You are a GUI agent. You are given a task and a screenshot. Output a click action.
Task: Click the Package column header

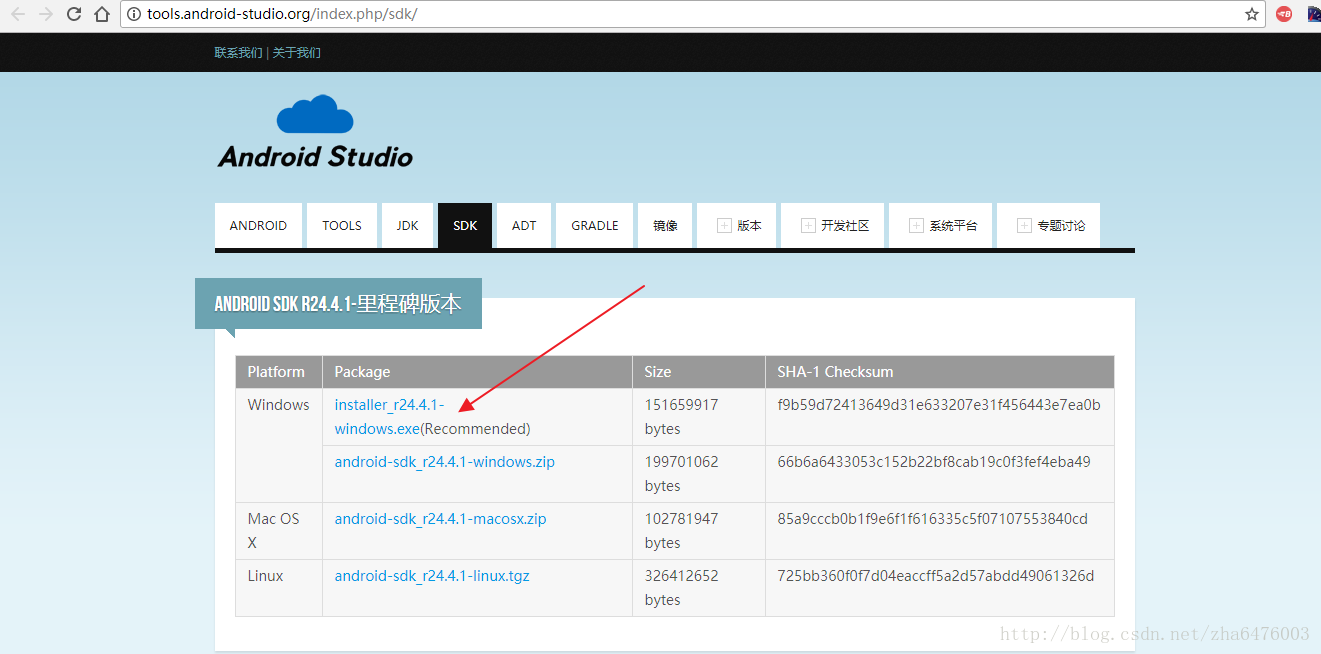477,372
